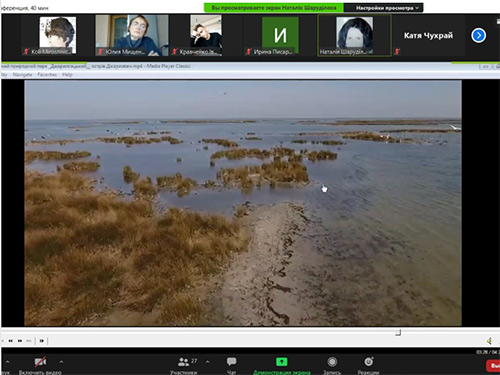Show next participants with the blue arrow
Viewport: 500px width, 375px height.
coord(478,35)
